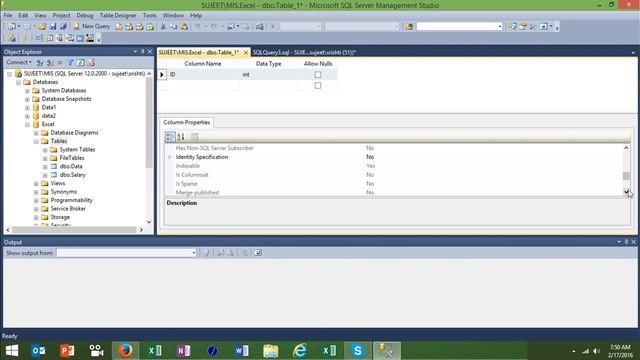Viewport: 640px width, 360px height.
Task: Collapse the Excel database node
Action: [x=27, y=124]
